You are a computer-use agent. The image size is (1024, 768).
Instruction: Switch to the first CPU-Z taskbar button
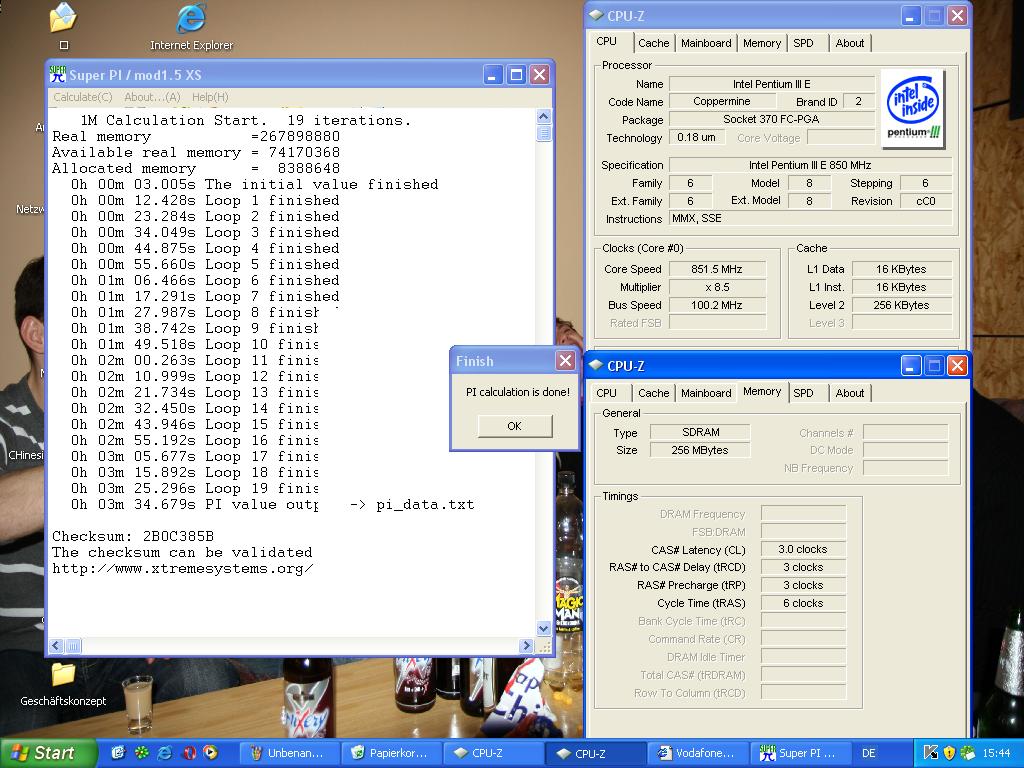(493, 754)
